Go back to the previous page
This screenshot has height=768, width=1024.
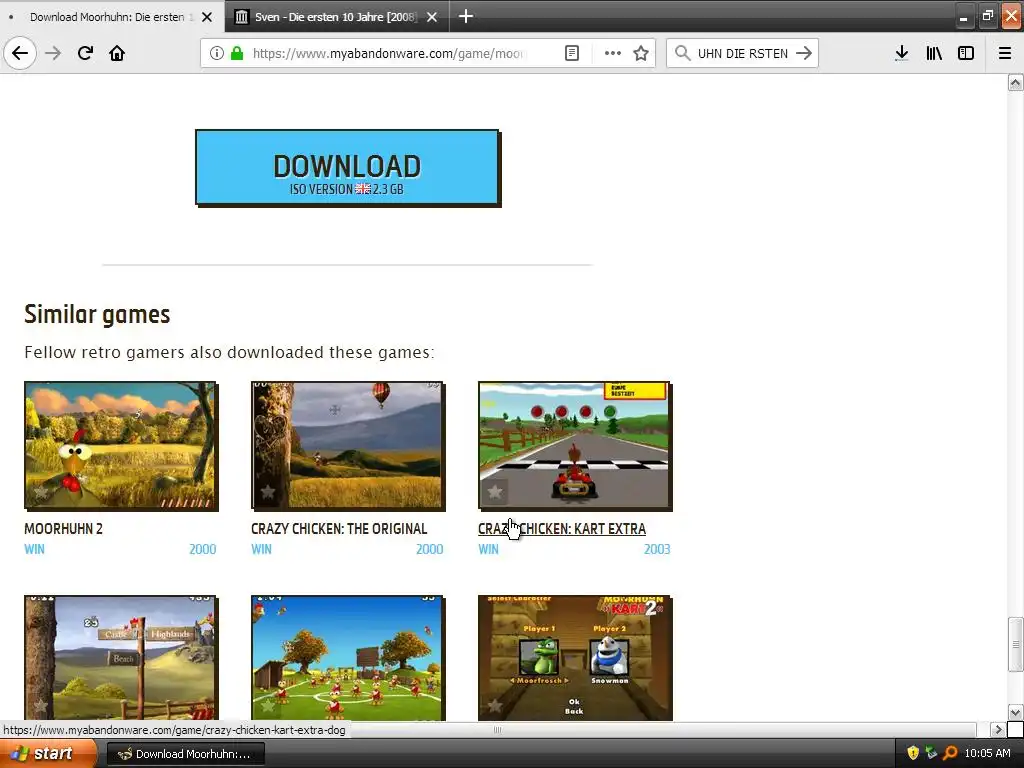(20, 53)
